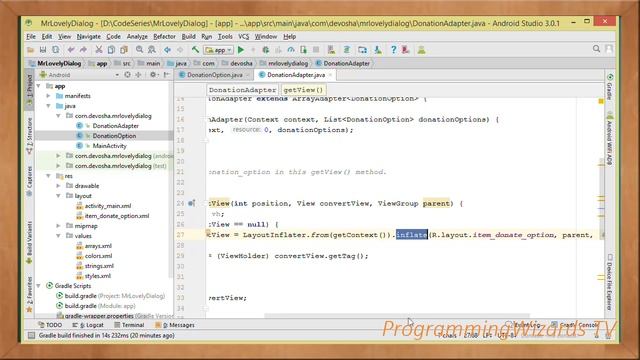640x360 pixels.
Task: Open the Build menu
Action: coord(188,36)
